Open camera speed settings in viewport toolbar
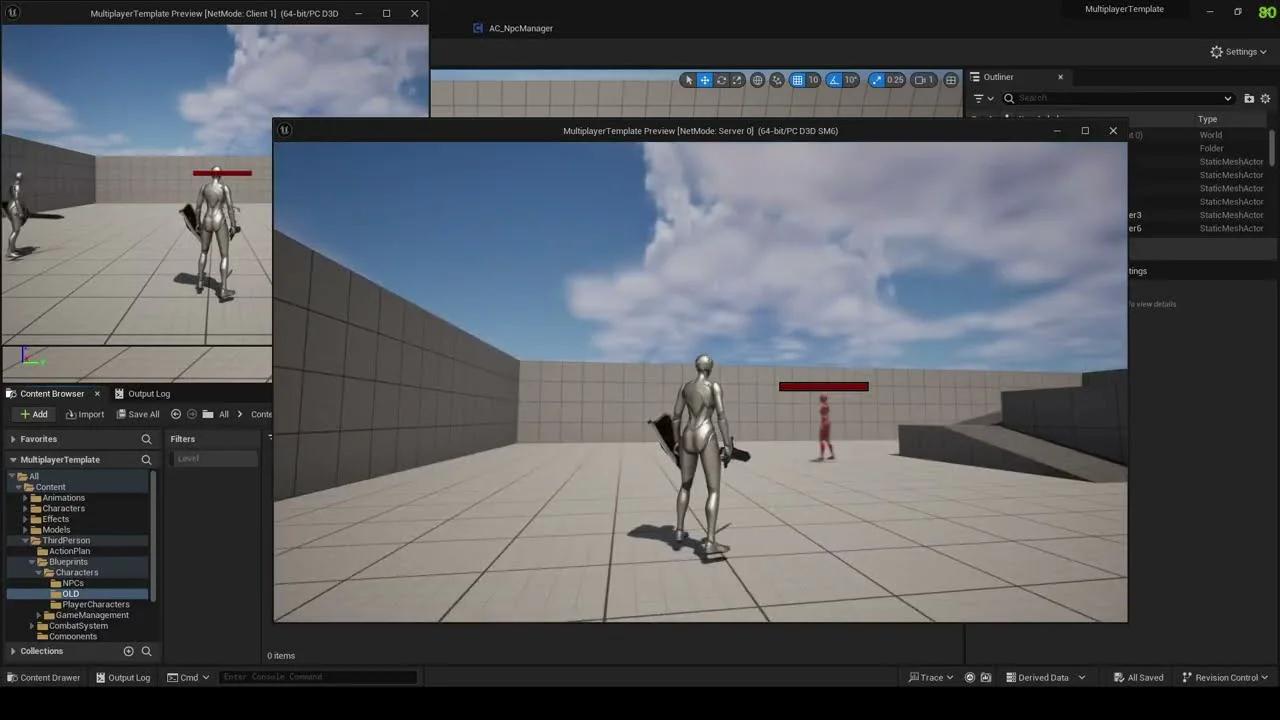1280x720 pixels. tap(921, 80)
